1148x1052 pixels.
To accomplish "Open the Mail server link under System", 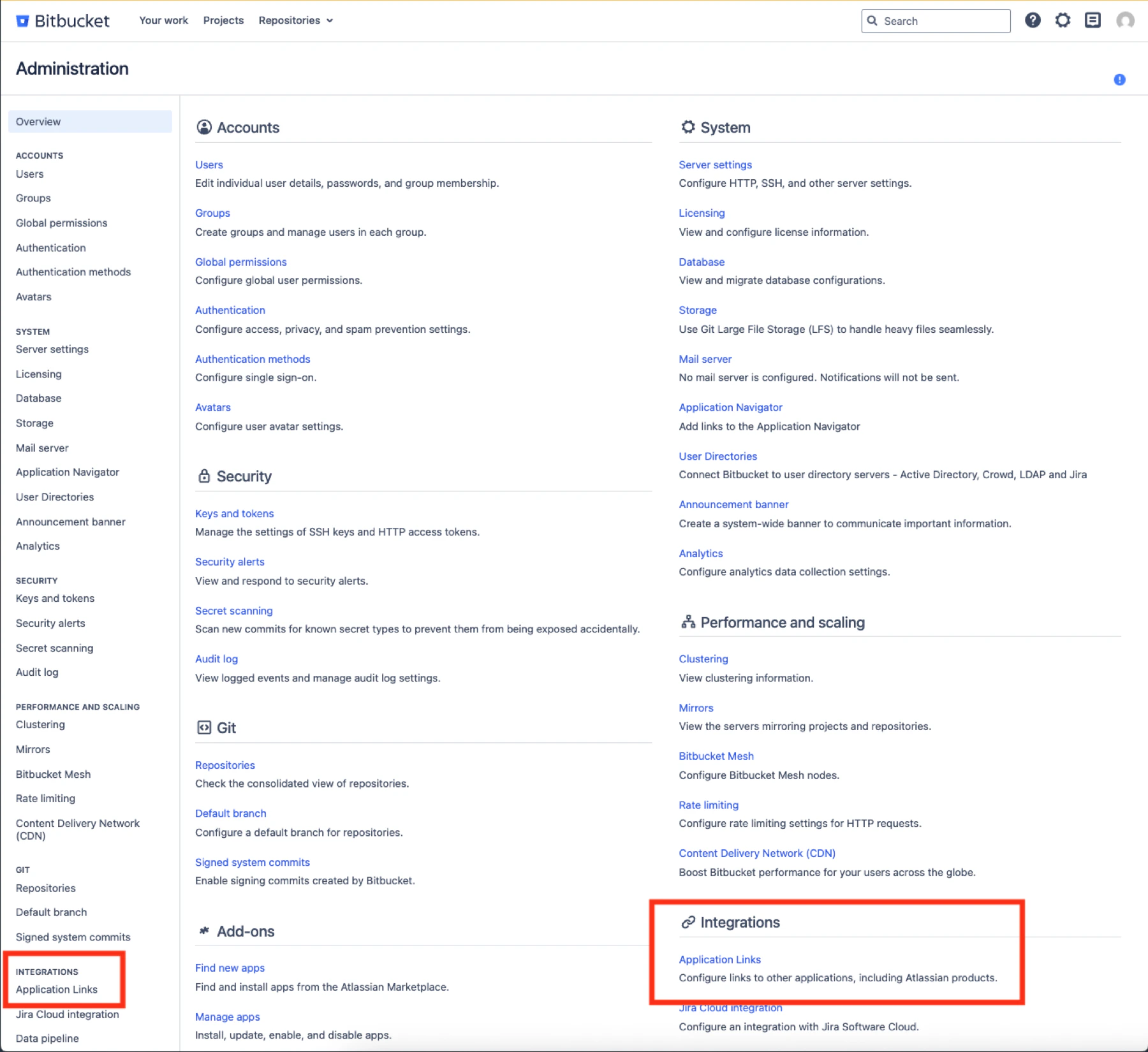I will [705, 359].
